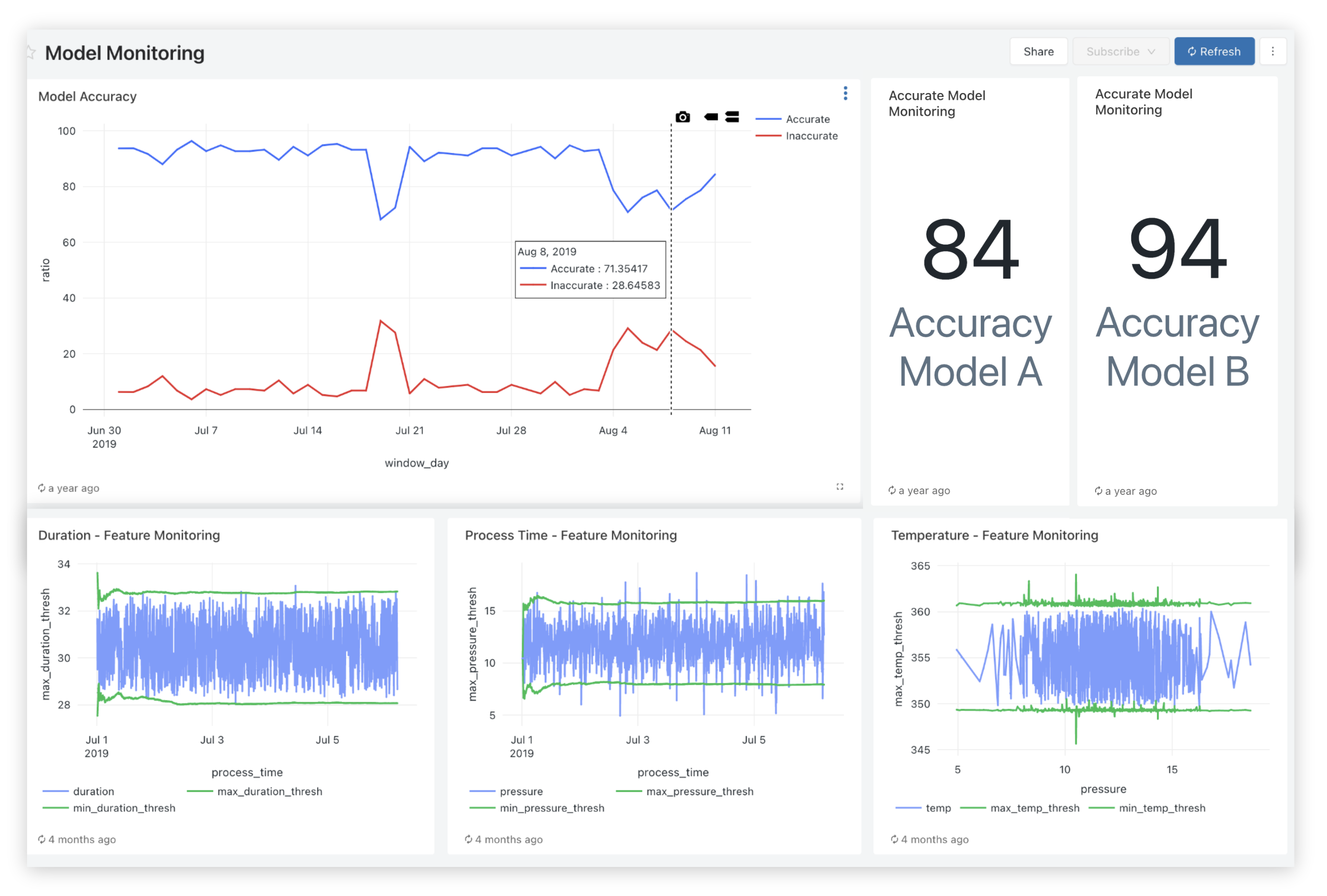
Task: Click refresh timestamp icon under Duration chart
Action: point(42,839)
